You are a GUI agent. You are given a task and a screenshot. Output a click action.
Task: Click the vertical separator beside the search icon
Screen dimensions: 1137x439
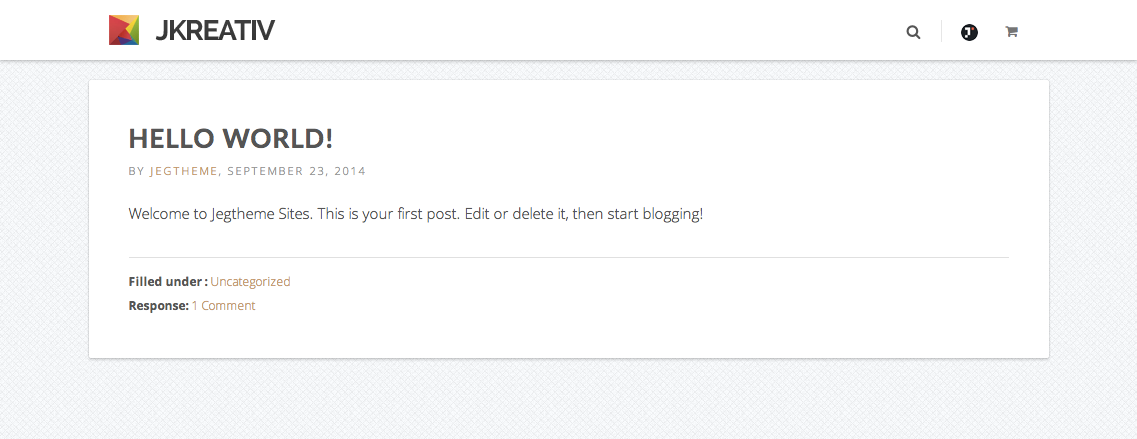(941, 32)
